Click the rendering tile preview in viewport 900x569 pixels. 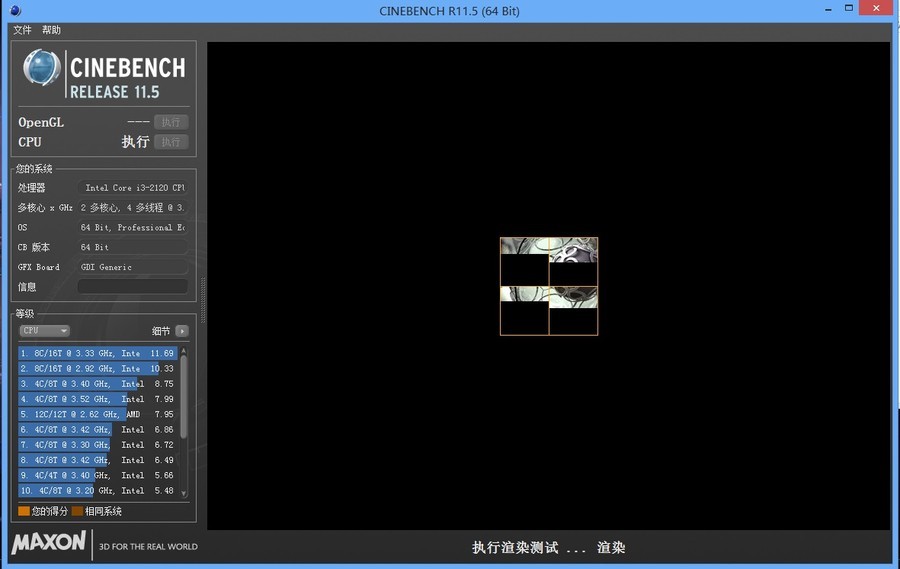coord(549,286)
